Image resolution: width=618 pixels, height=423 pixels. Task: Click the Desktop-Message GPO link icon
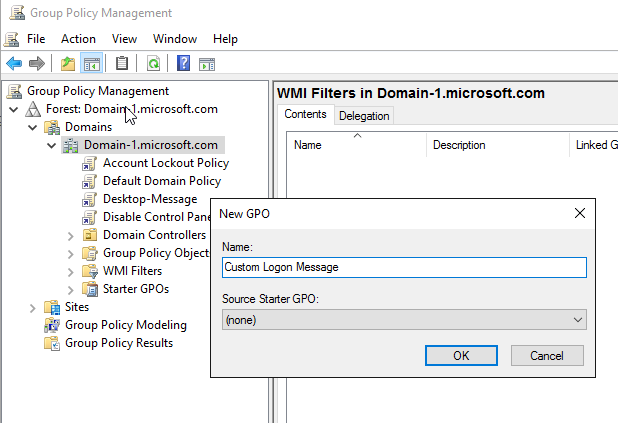point(89,199)
